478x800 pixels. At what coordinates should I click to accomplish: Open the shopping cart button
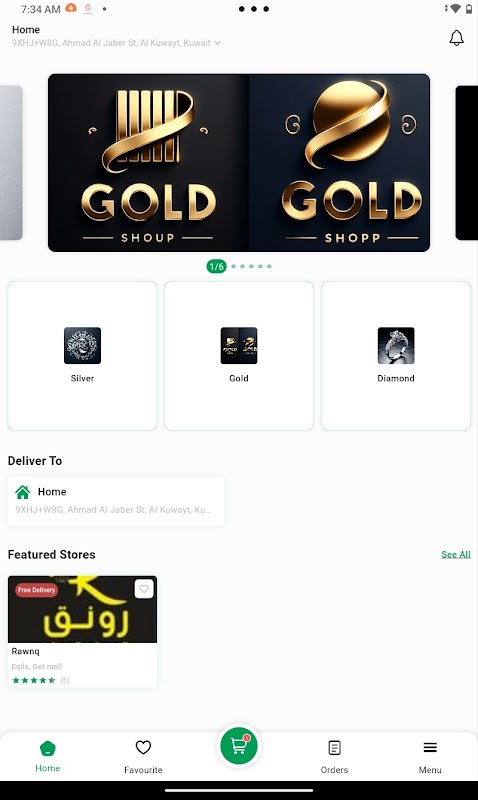pyautogui.click(x=239, y=746)
